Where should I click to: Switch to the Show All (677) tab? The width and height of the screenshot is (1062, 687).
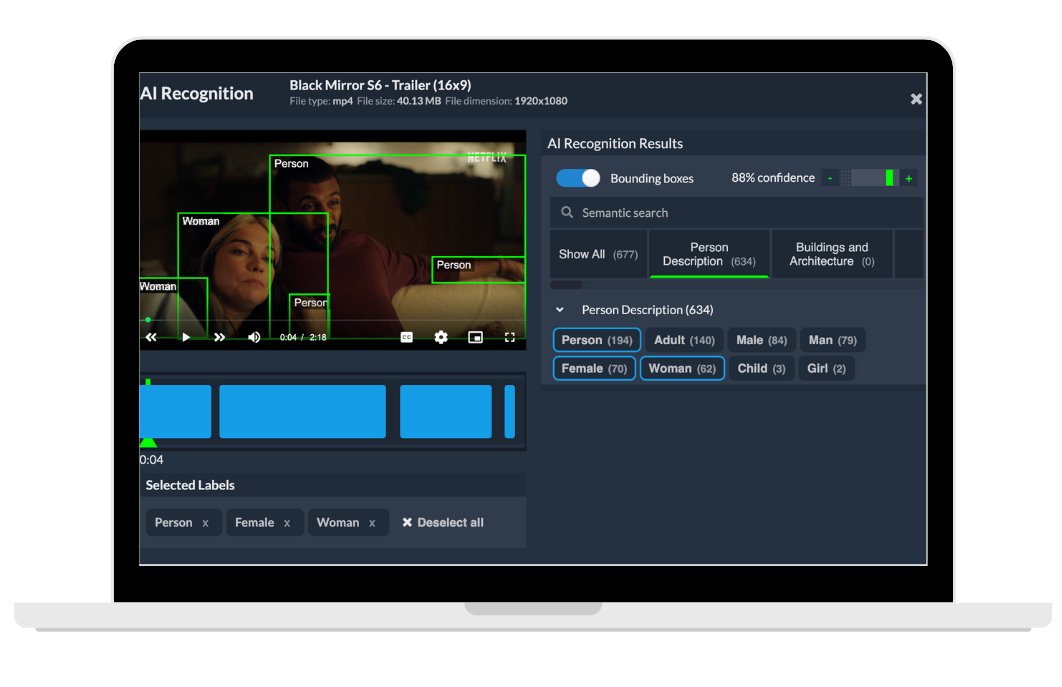598,254
